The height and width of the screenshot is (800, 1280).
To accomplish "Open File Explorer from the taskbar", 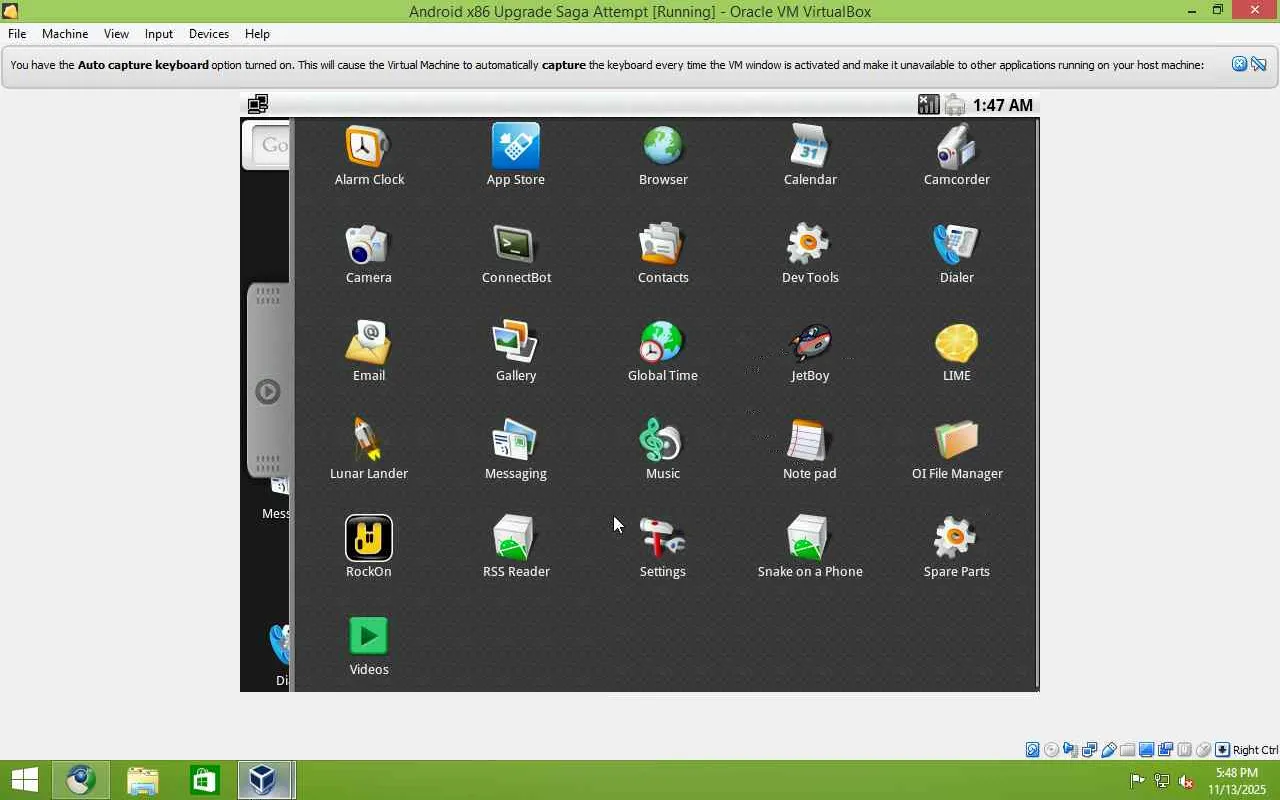I will coord(143,780).
